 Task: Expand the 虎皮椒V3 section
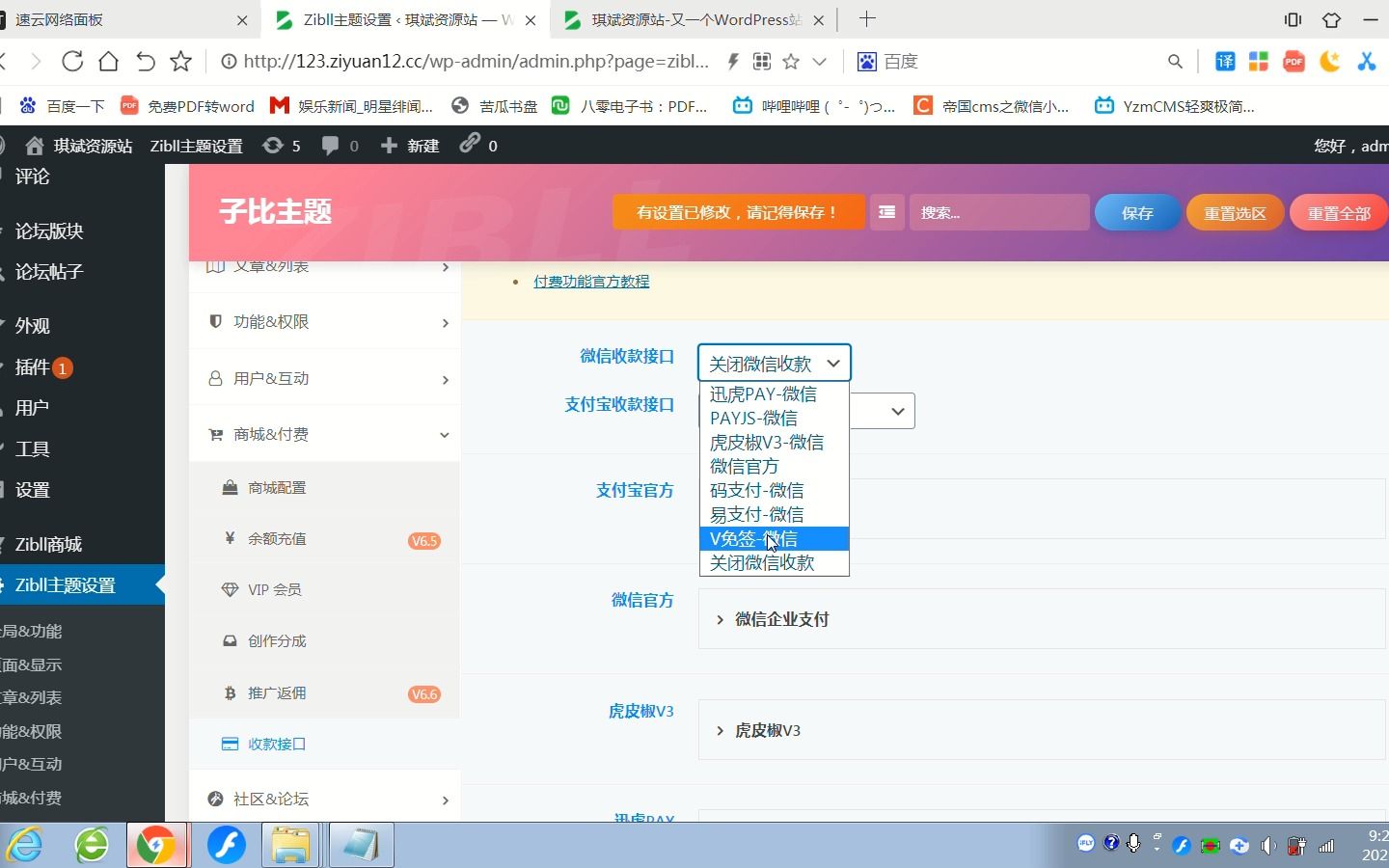[x=1042, y=731]
